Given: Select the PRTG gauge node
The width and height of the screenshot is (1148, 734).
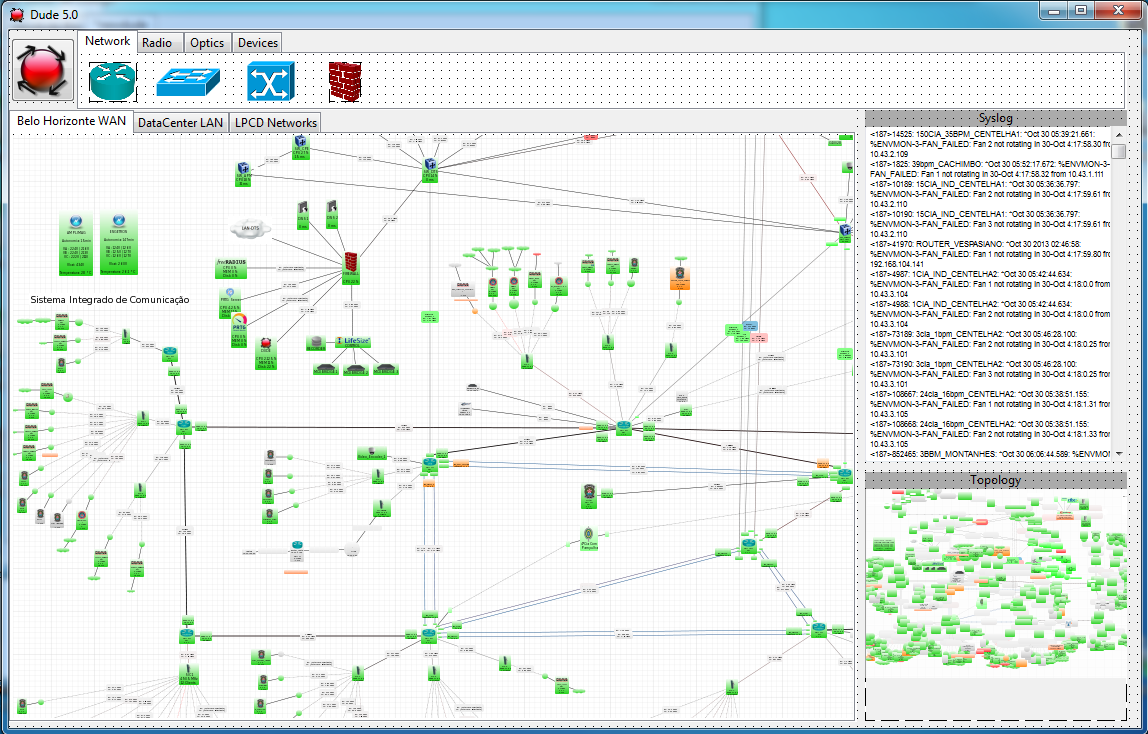Looking at the screenshot, I should click(239, 330).
